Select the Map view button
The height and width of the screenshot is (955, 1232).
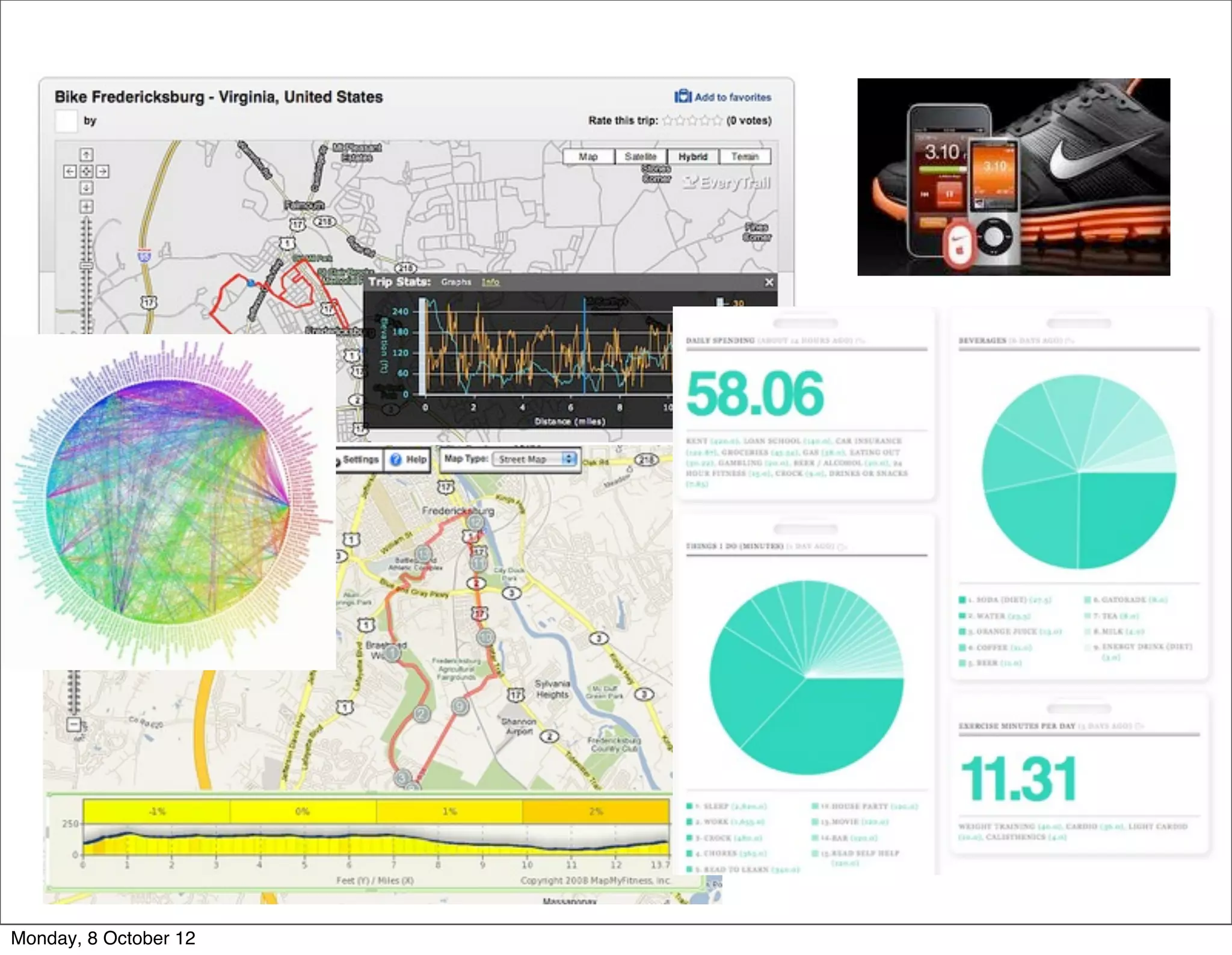(588, 156)
